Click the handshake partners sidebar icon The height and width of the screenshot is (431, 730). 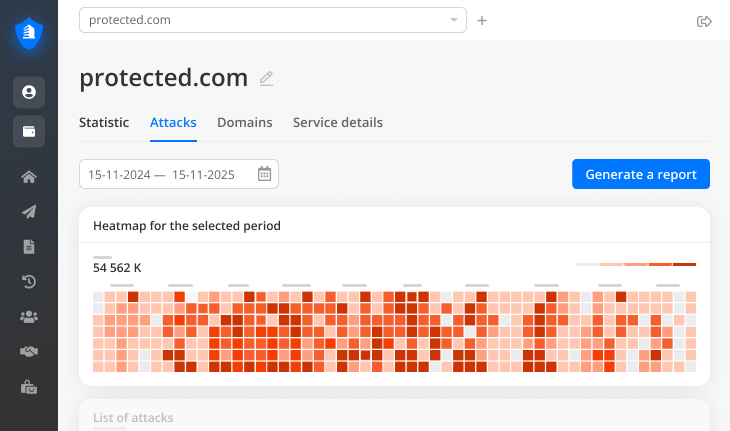click(x=28, y=352)
